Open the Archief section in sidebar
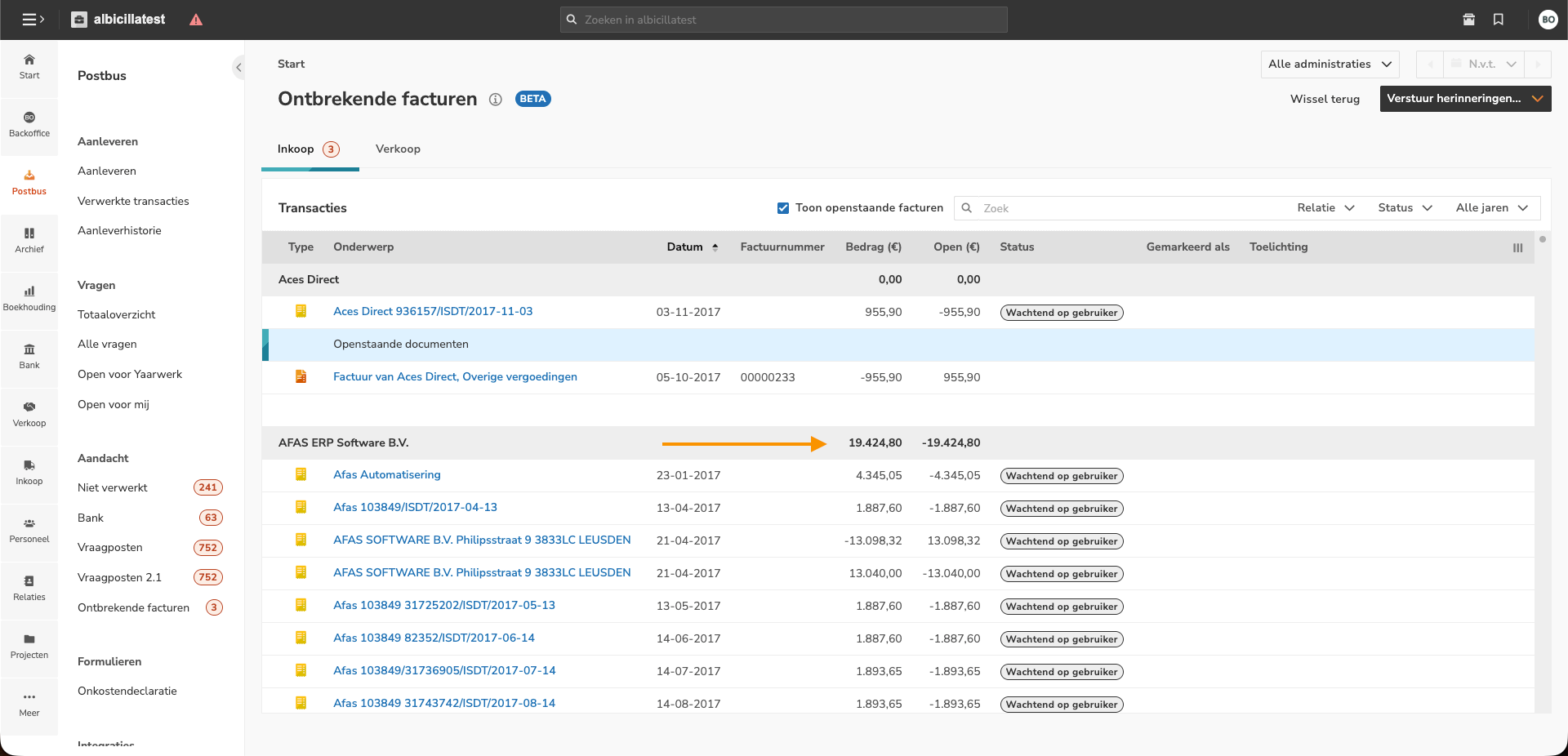The height and width of the screenshot is (756, 1568). 29,240
